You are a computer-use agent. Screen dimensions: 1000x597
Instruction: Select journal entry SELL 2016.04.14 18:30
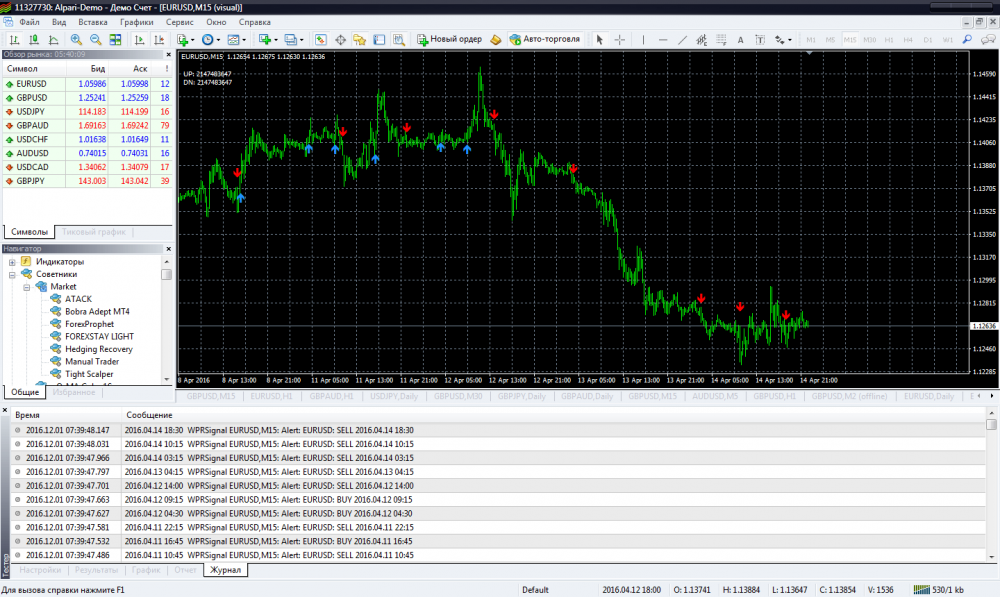pos(497,431)
